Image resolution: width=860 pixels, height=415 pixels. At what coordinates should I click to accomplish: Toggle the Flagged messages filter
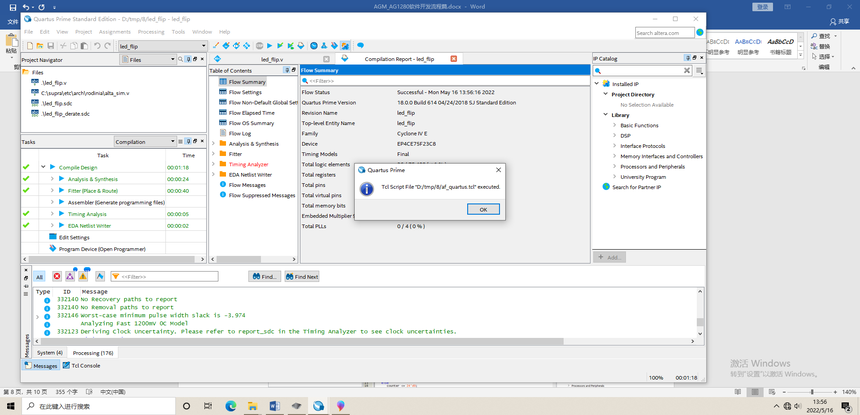pos(100,276)
